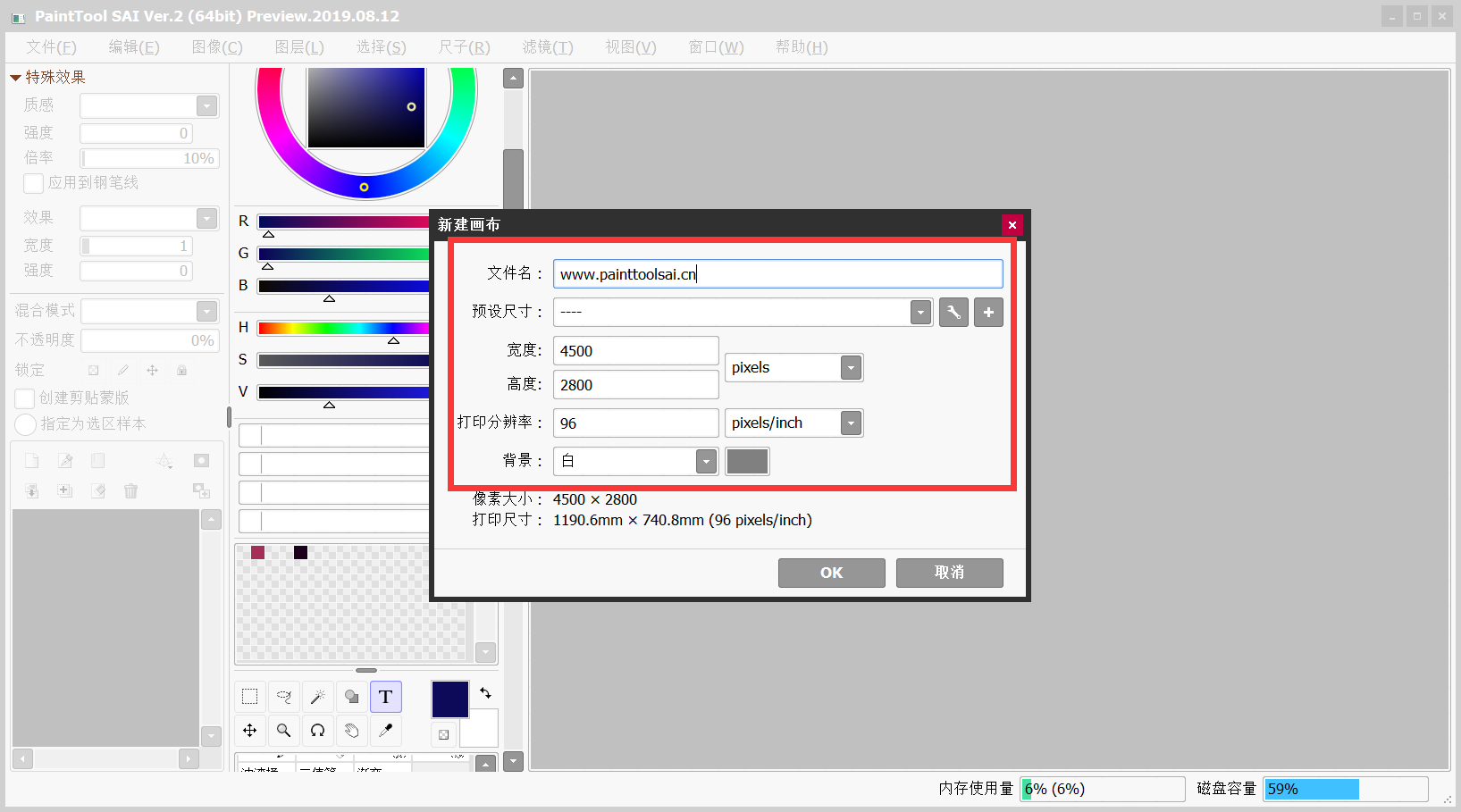Open the 滤镜 menu
The height and width of the screenshot is (812, 1461).
pos(548,47)
